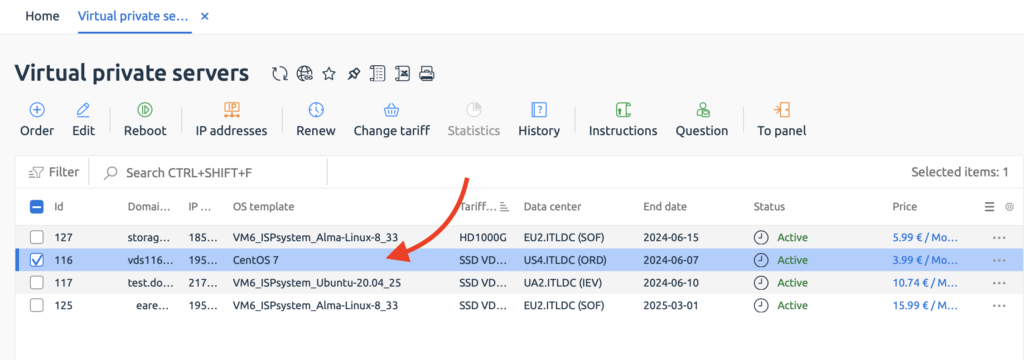Open the Filter button

tap(54, 172)
